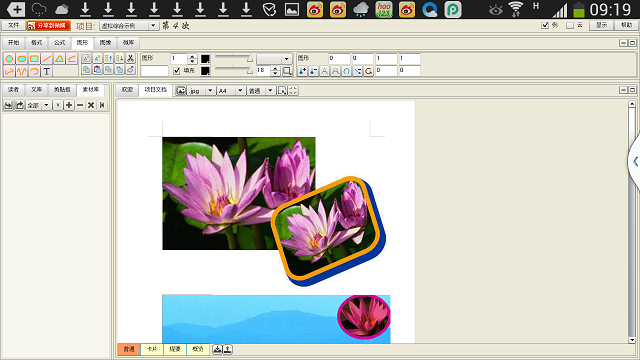This screenshot has width=640, height=360.
Task: Open the Android gallery notification icon
Action: coord(291,9)
